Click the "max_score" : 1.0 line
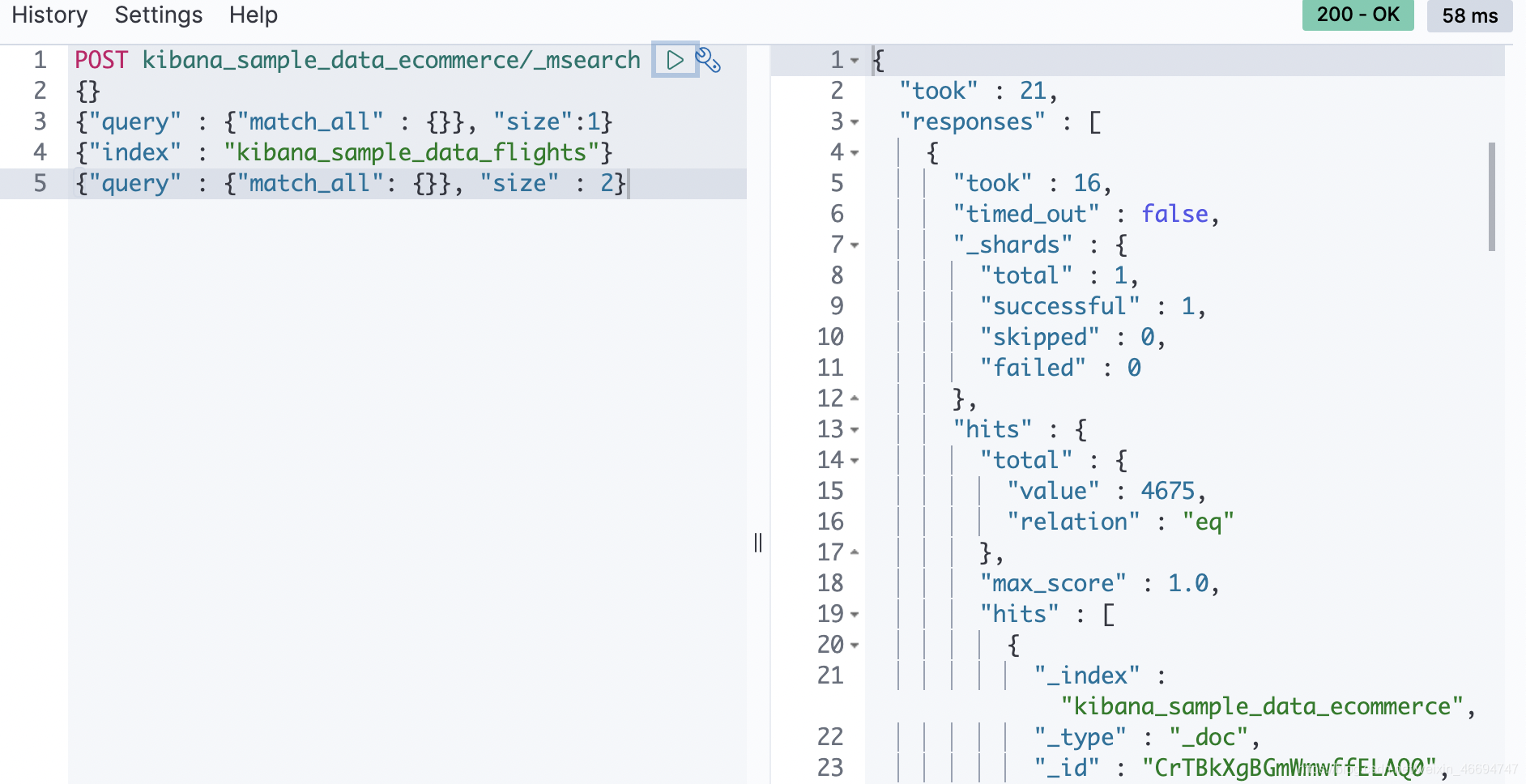Screen dimensions: 1526x784 [x=1100, y=583]
